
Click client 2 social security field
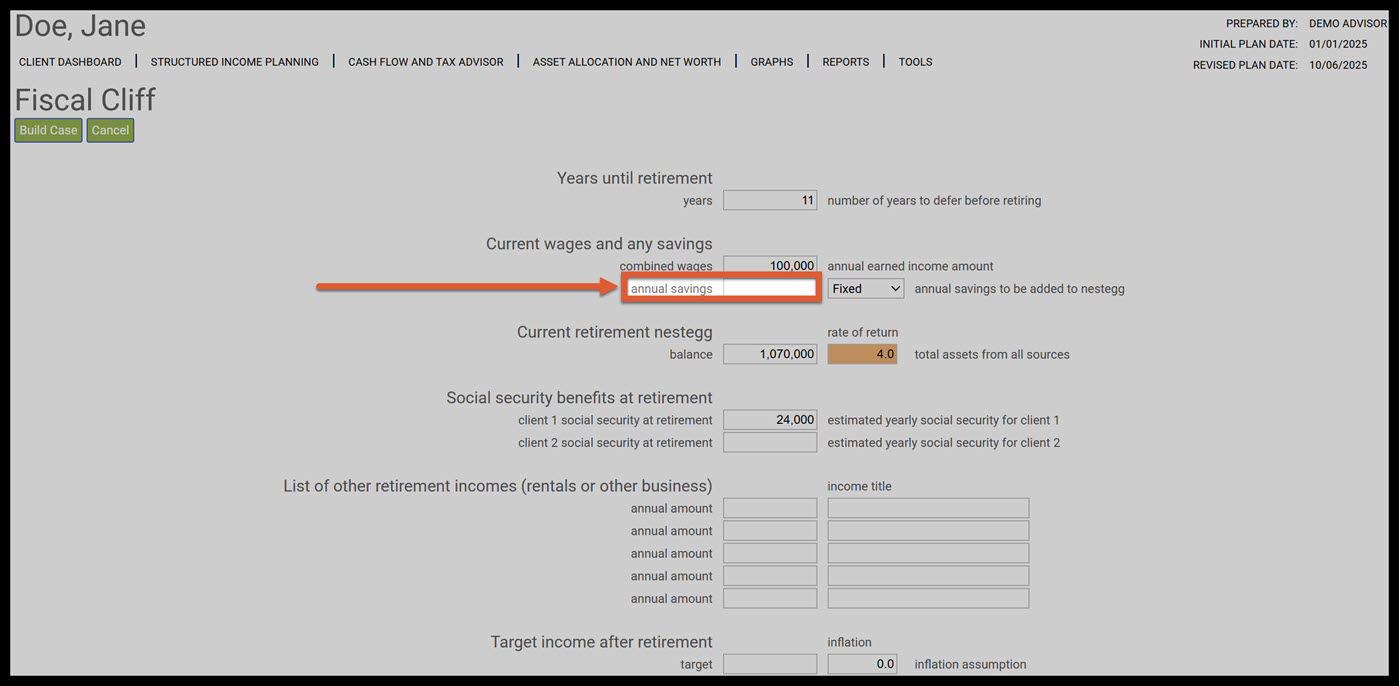coord(770,442)
